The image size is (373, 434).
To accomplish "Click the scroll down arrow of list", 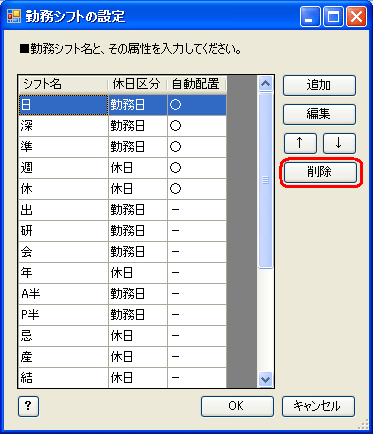I will [x=265, y=379].
